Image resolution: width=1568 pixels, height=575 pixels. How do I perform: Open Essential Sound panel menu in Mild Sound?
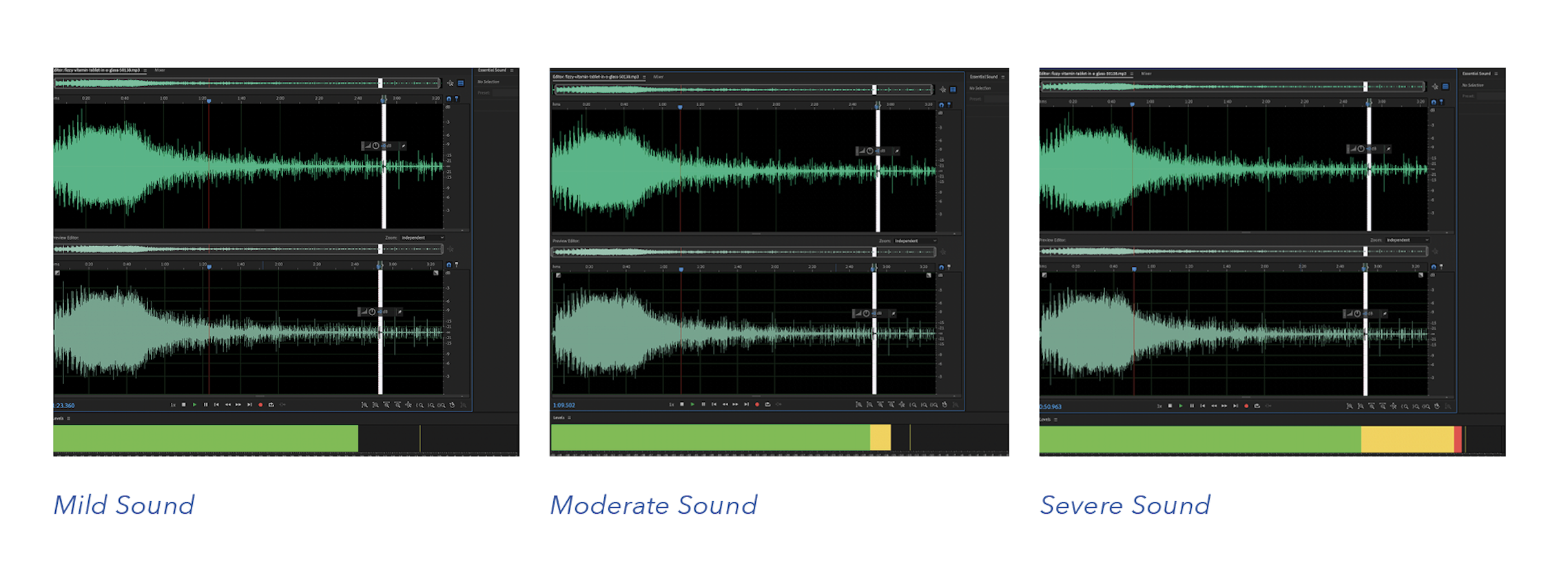[512, 70]
